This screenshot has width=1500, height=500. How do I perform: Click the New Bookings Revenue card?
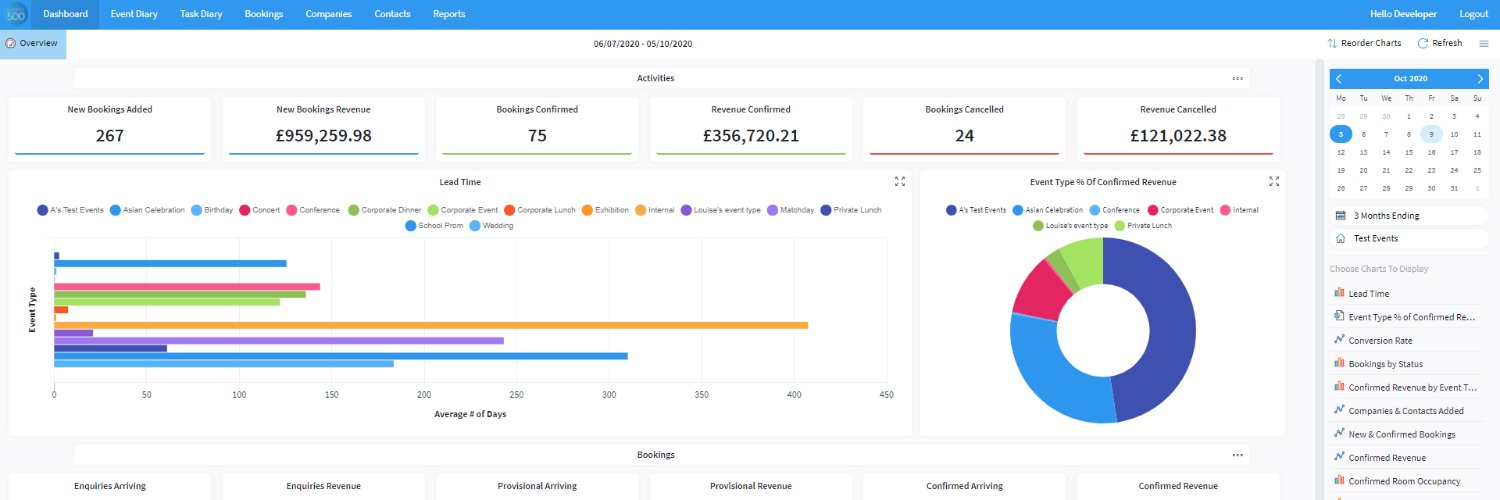point(323,127)
